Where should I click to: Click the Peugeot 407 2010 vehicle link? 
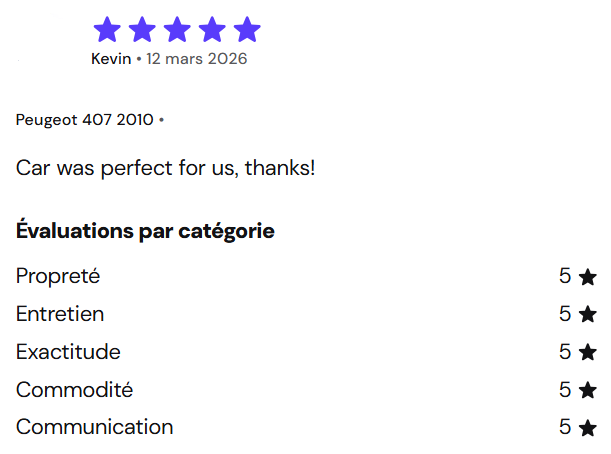click(85, 120)
